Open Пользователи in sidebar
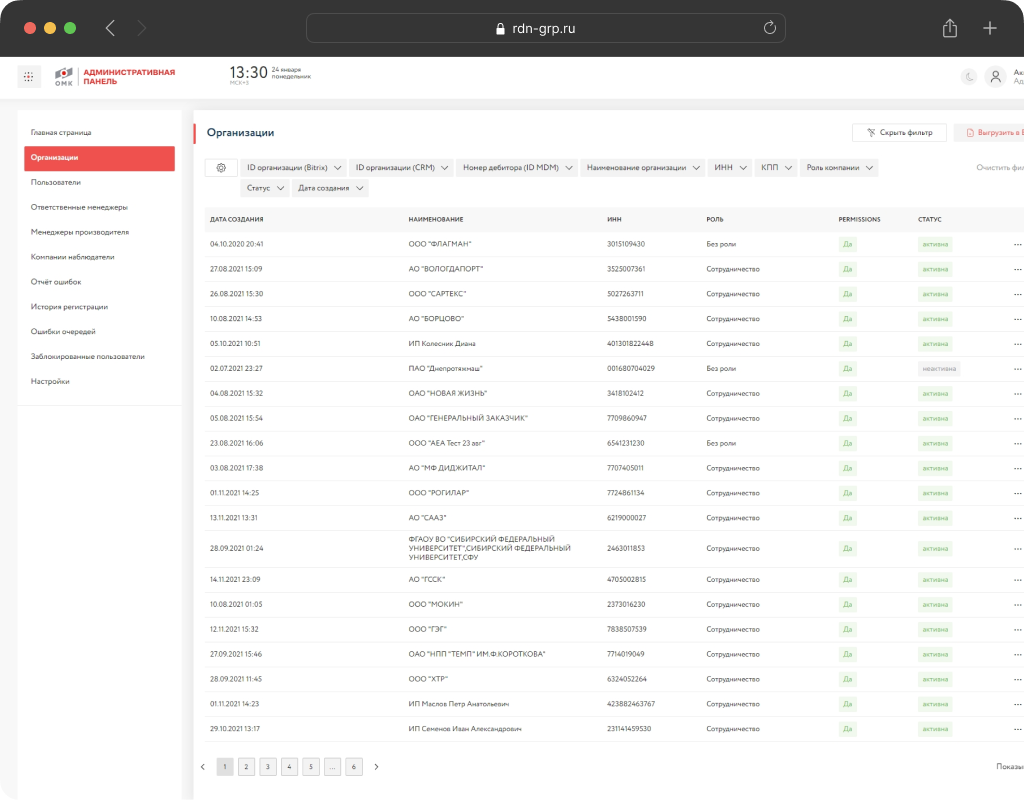The image size is (1024, 800). coord(56,183)
